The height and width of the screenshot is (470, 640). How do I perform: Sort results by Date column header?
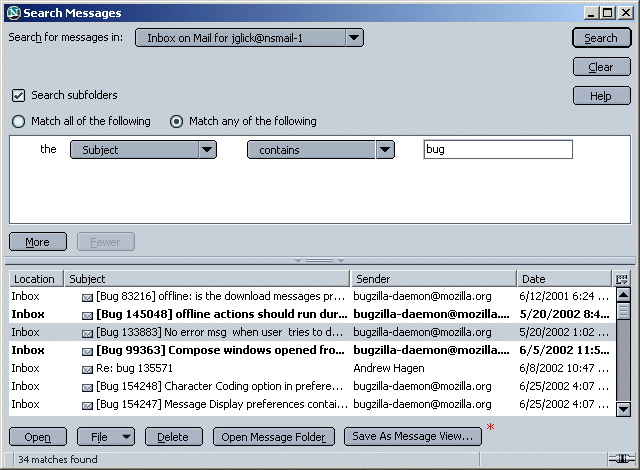coord(563,279)
